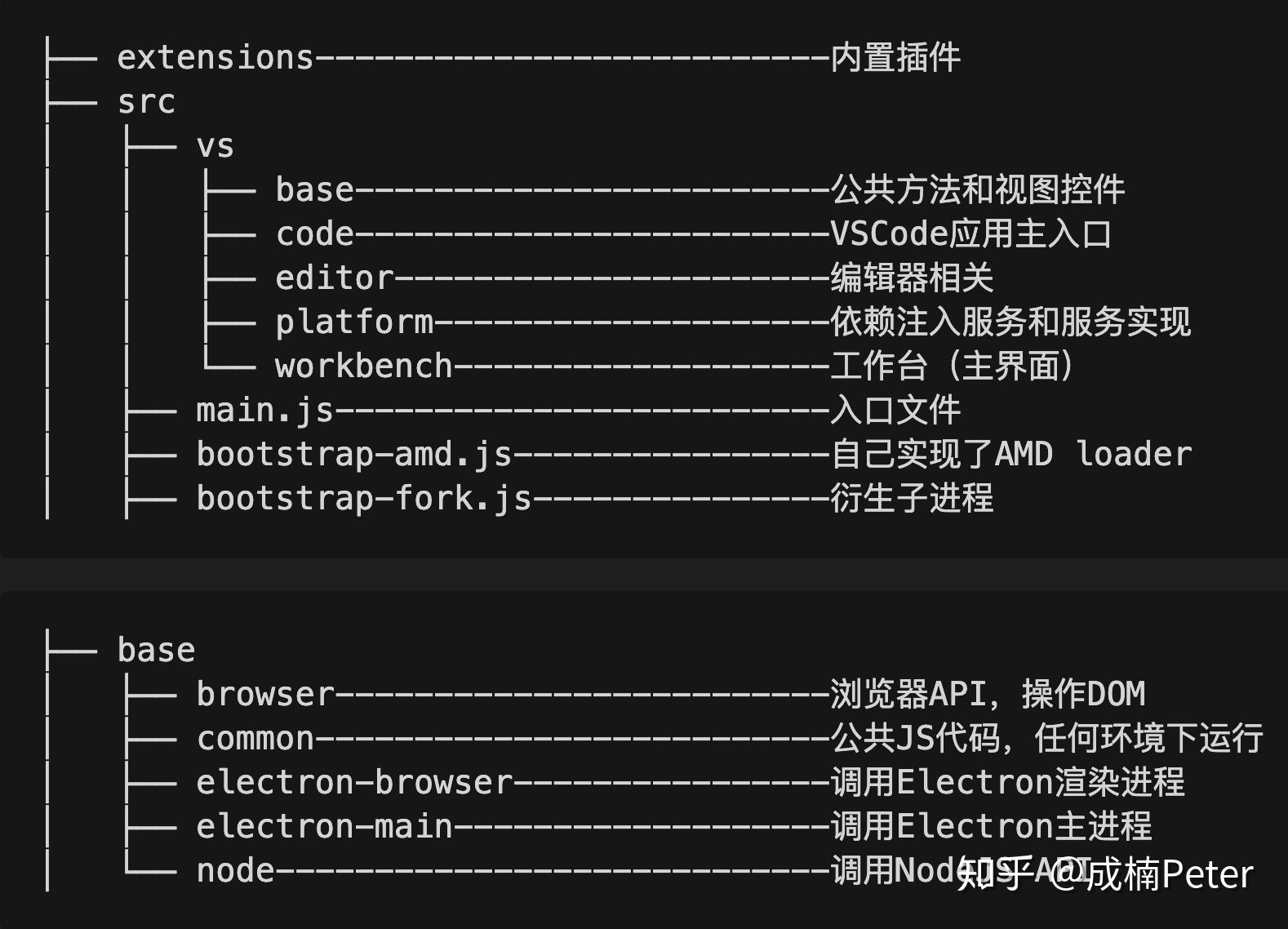Click the 内置插件 description text
The height and width of the screenshot is (929, 1288).
click(895, 58)
